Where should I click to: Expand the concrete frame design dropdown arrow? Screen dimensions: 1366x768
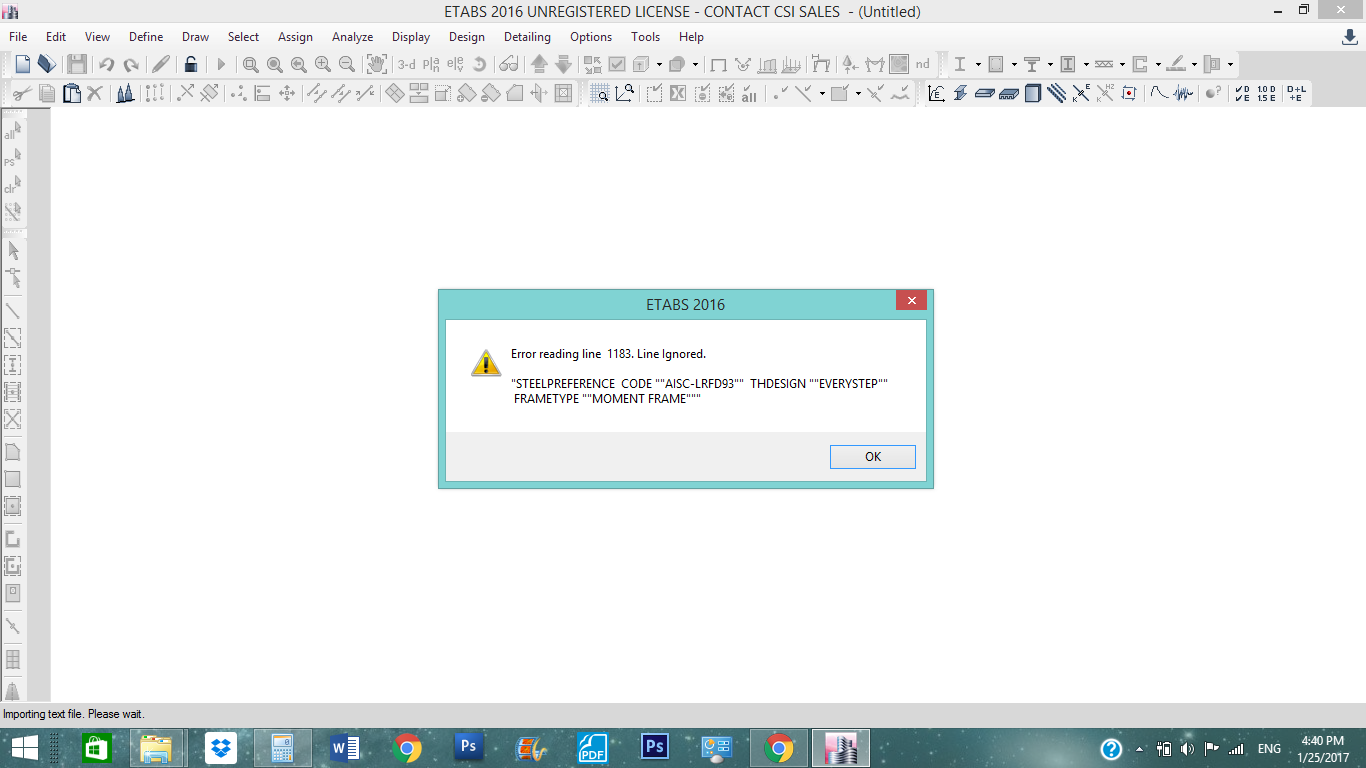pos(1014,64)
